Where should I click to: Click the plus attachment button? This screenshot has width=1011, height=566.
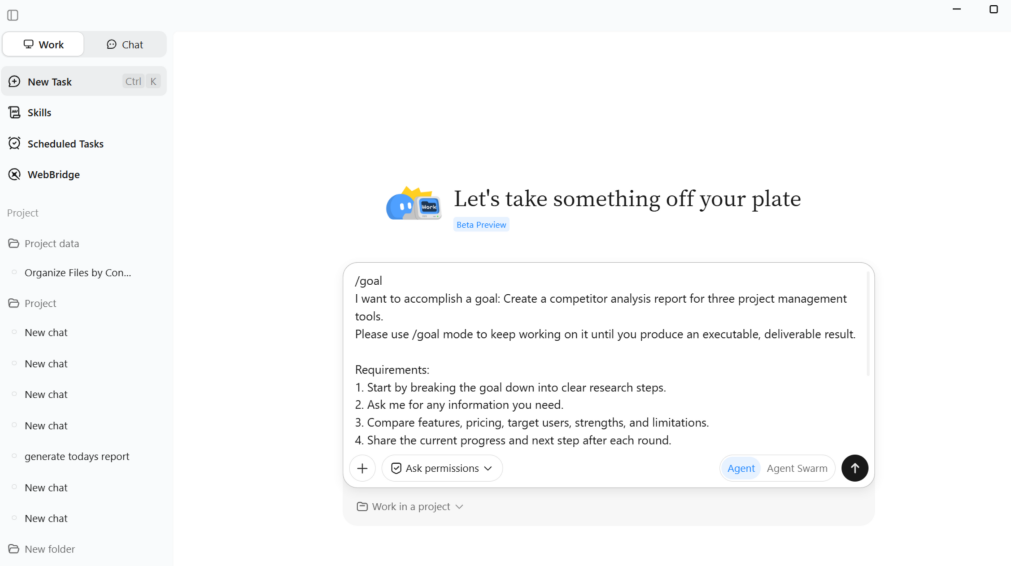pos(362,468)
